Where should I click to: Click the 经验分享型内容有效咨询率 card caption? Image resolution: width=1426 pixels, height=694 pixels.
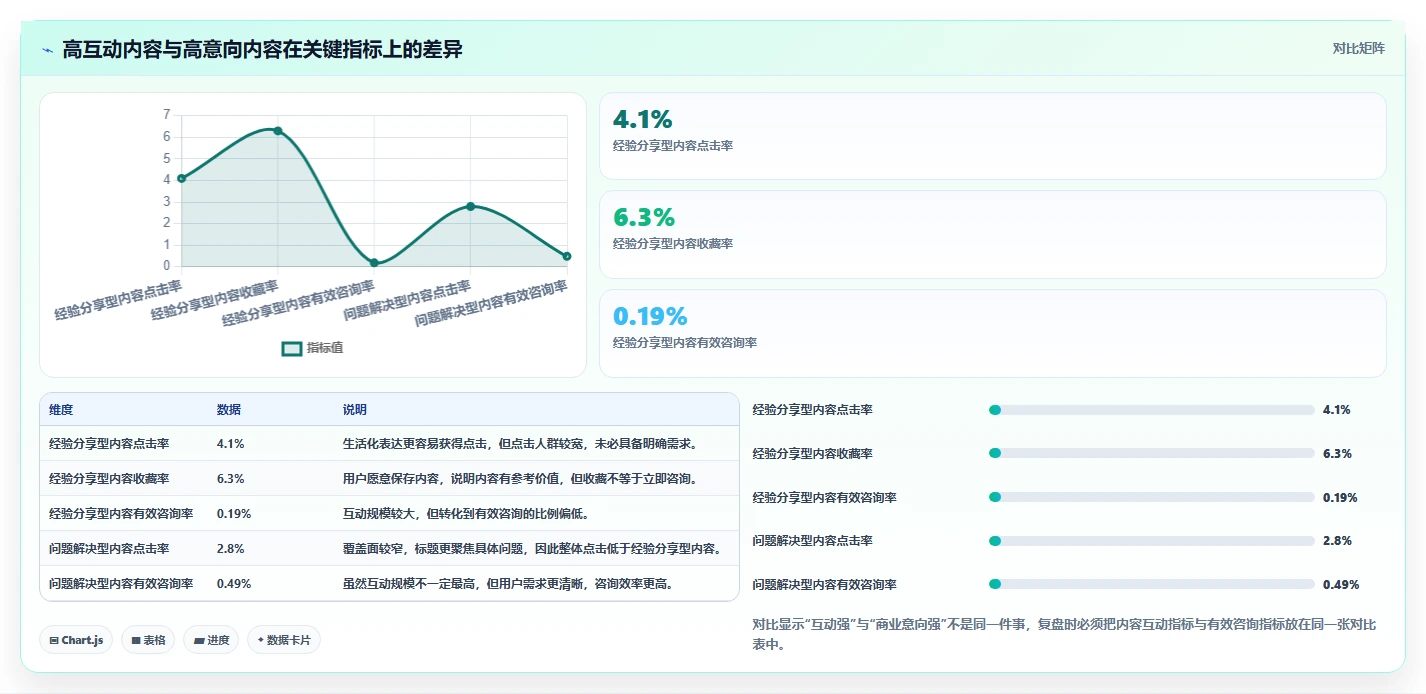685,343
